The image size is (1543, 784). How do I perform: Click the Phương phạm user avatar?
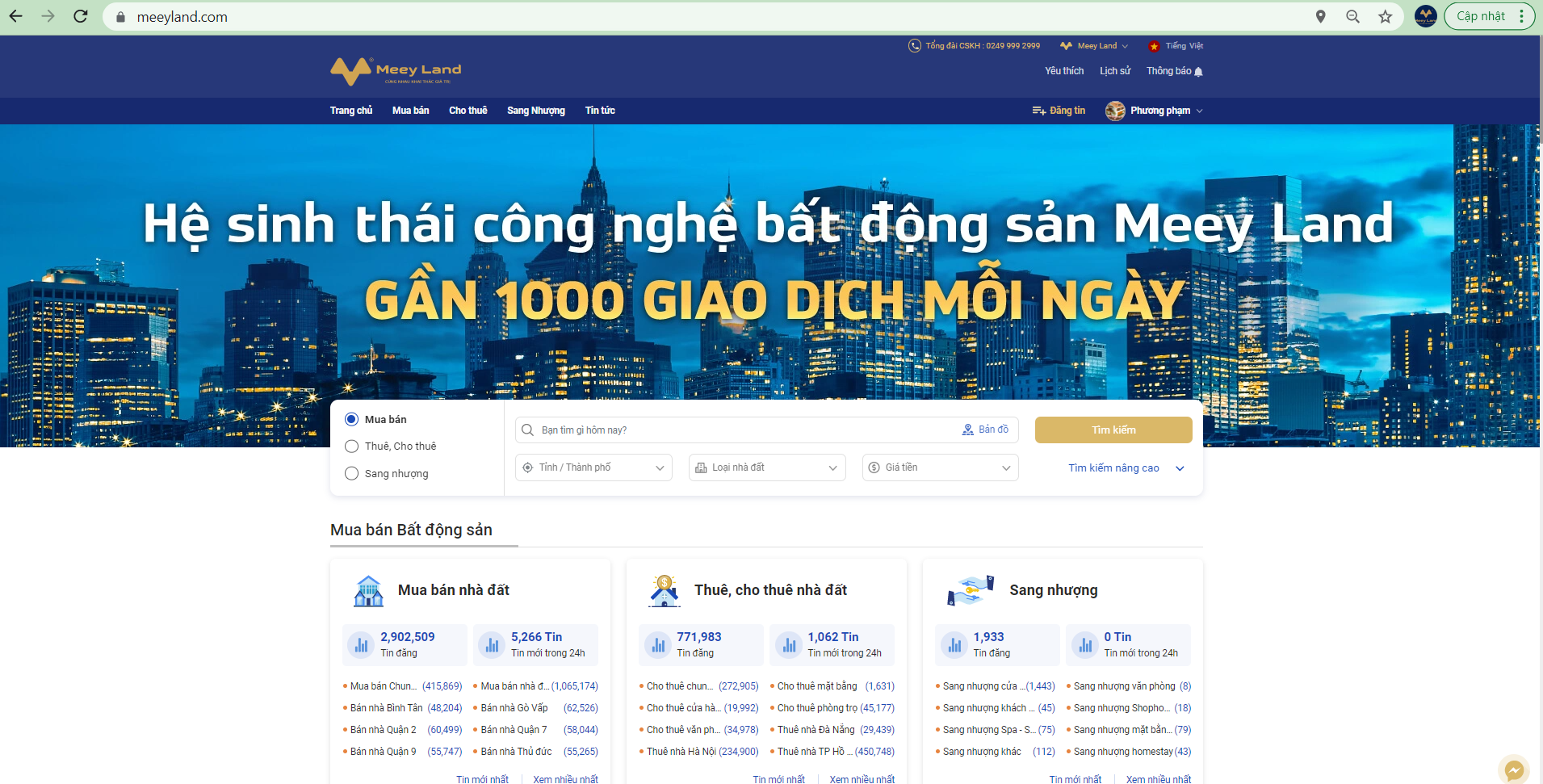(1115, 111)
